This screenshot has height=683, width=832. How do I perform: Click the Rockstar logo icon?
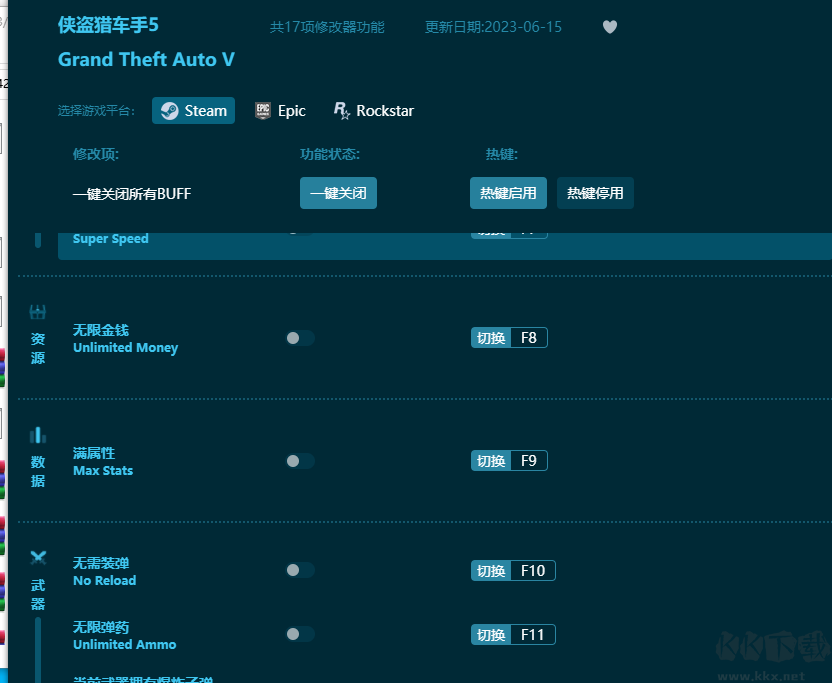click(x=341, y=110)
